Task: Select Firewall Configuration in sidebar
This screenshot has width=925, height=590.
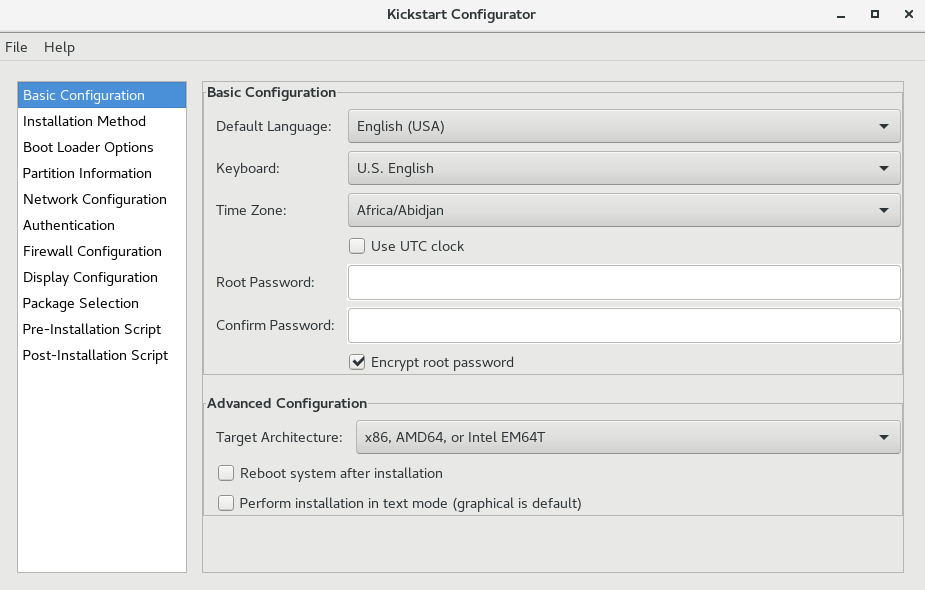Action: [x=92, y=251]
